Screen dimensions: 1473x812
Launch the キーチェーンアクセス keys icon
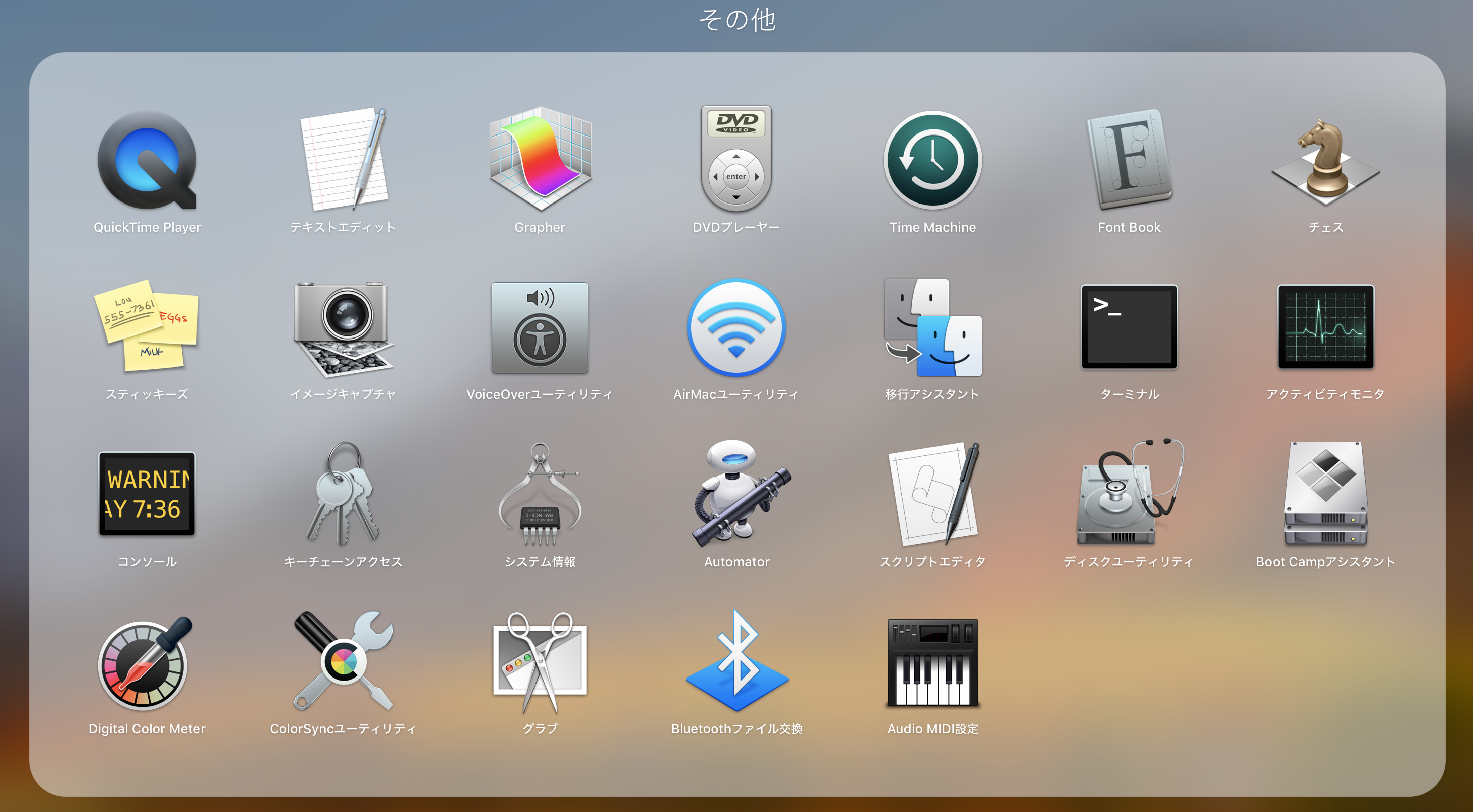(x=344, y=493)
